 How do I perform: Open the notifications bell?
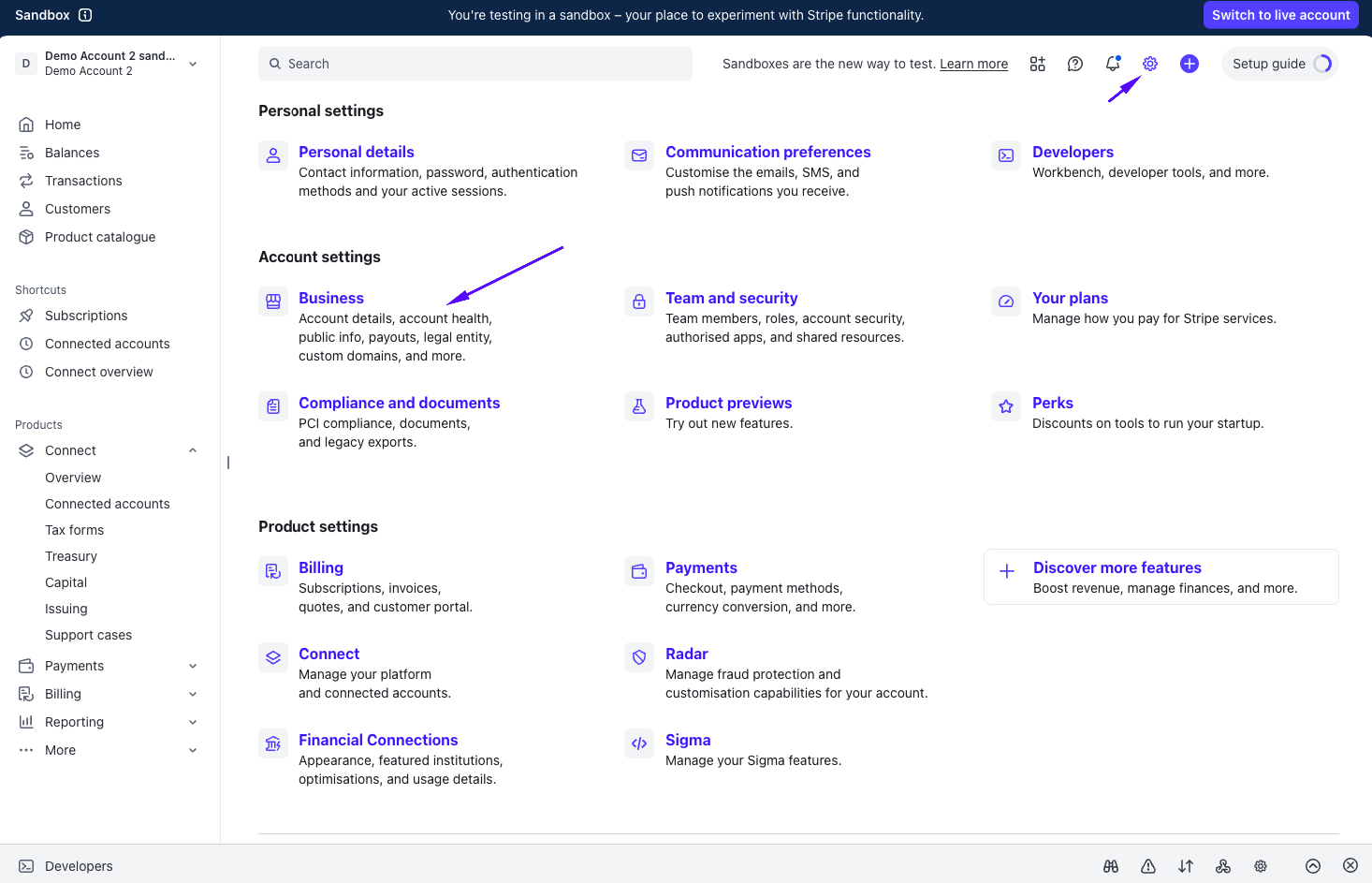1113,64
